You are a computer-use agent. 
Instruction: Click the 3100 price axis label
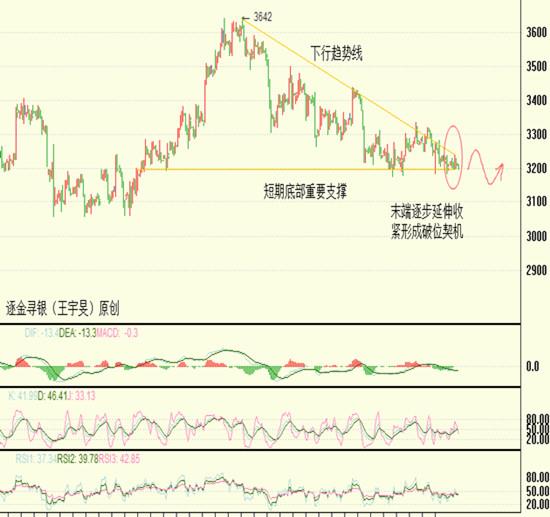(x=536, y=202)
